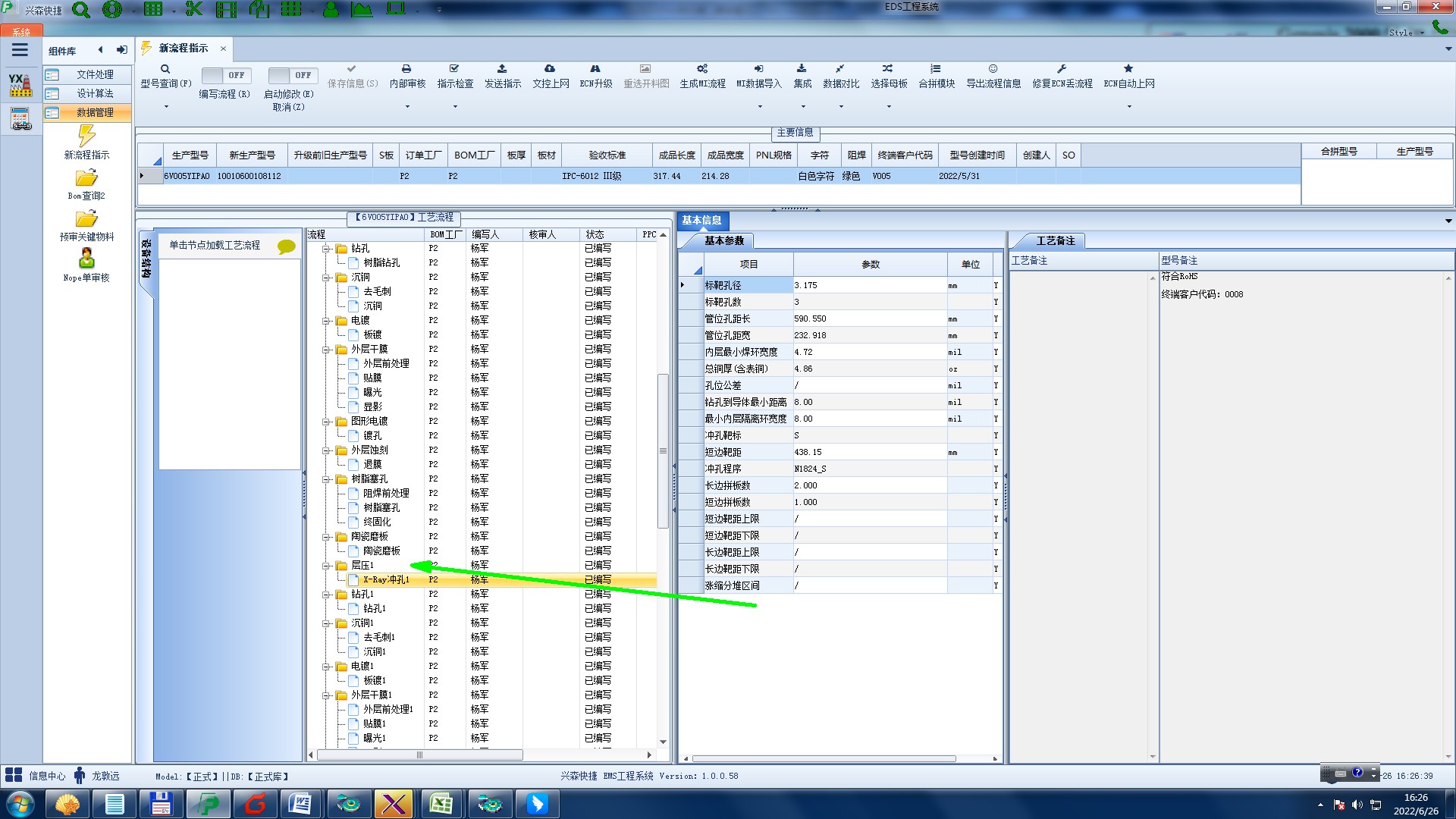Click the 文控上网 cloud icon
Screen dimensions: 1456x819
[550, 69]
